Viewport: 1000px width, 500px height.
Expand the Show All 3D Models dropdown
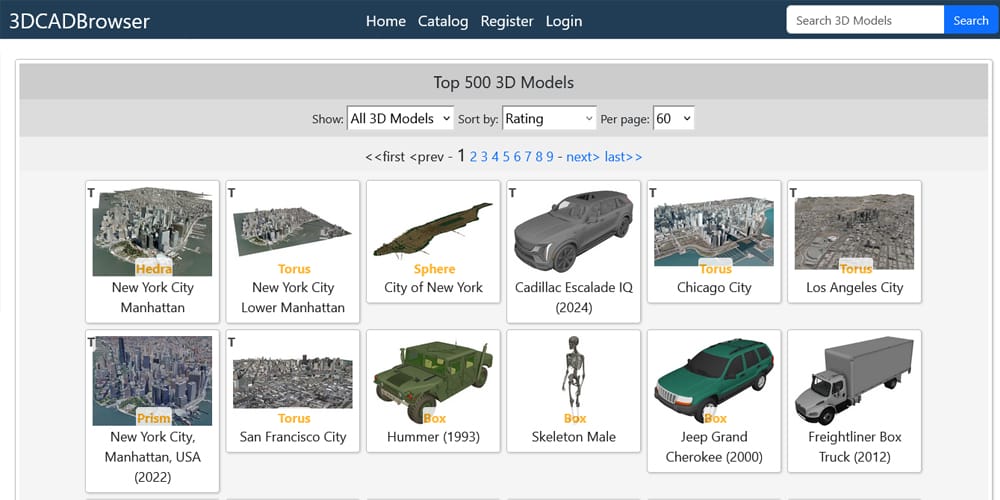pyautogui.click(x=401, y=119)
